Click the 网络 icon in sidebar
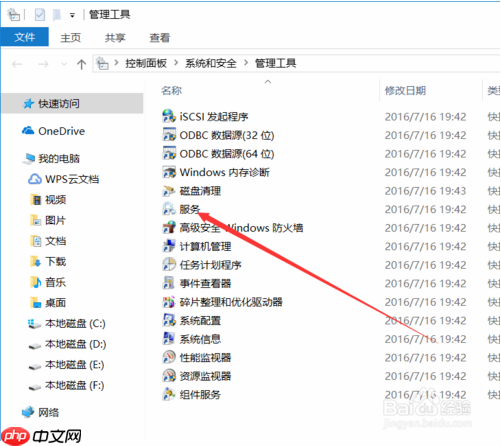 pos(28,412)
